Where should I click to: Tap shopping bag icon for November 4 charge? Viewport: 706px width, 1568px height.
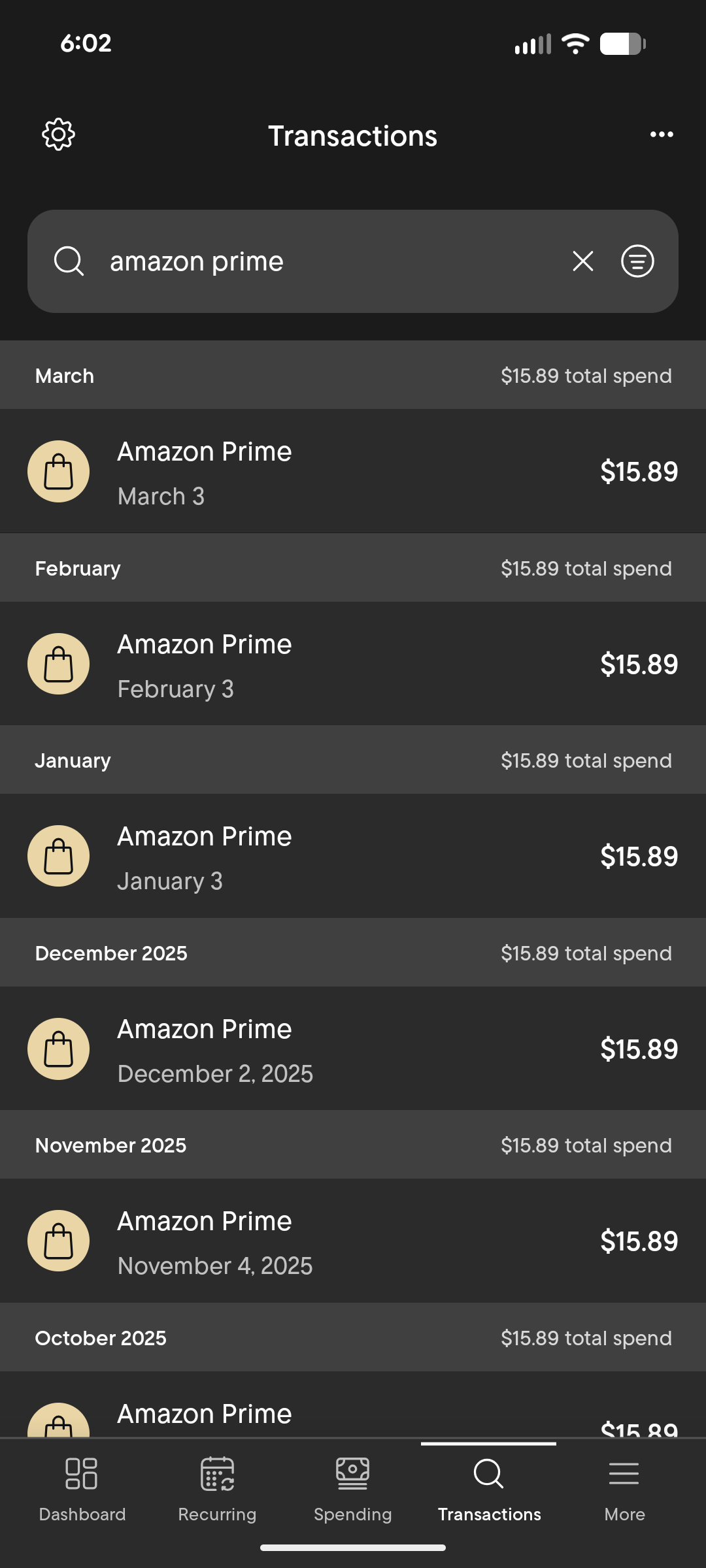click(59, 1241)
